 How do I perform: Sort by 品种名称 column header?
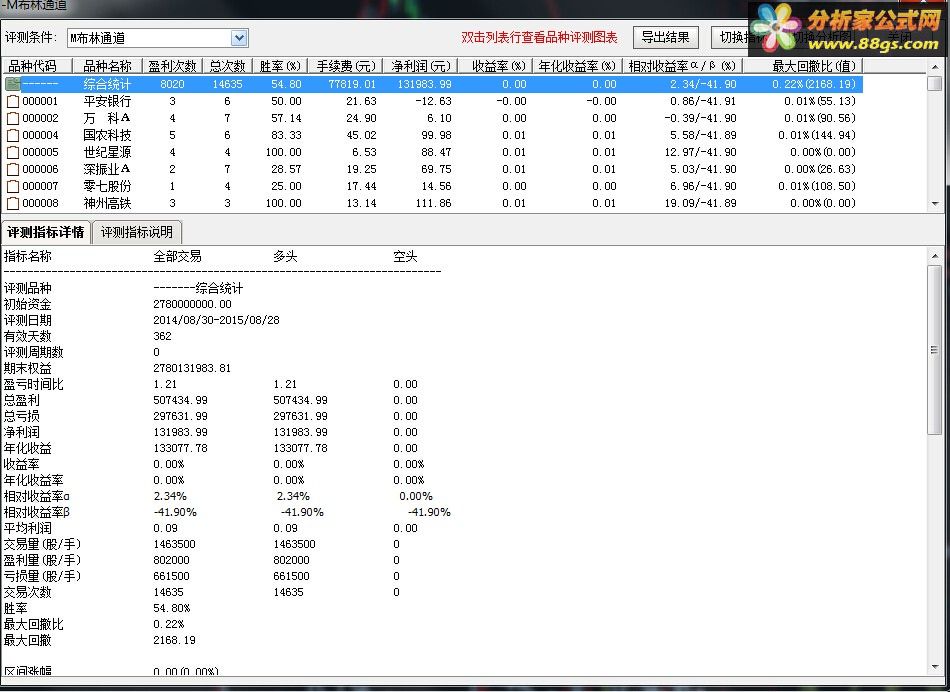coord(107,66)
